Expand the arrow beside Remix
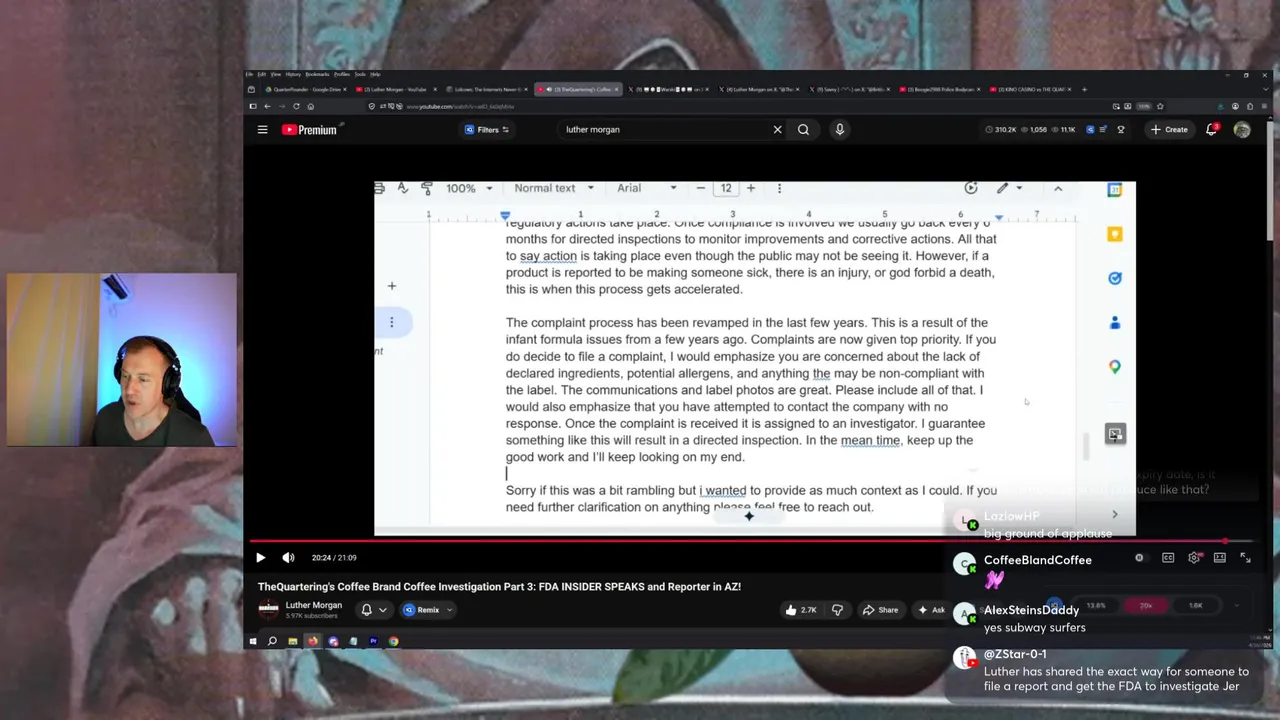The width and height of the screenshot is (1280, 720). pyautogui.click(x=449, y=610)
